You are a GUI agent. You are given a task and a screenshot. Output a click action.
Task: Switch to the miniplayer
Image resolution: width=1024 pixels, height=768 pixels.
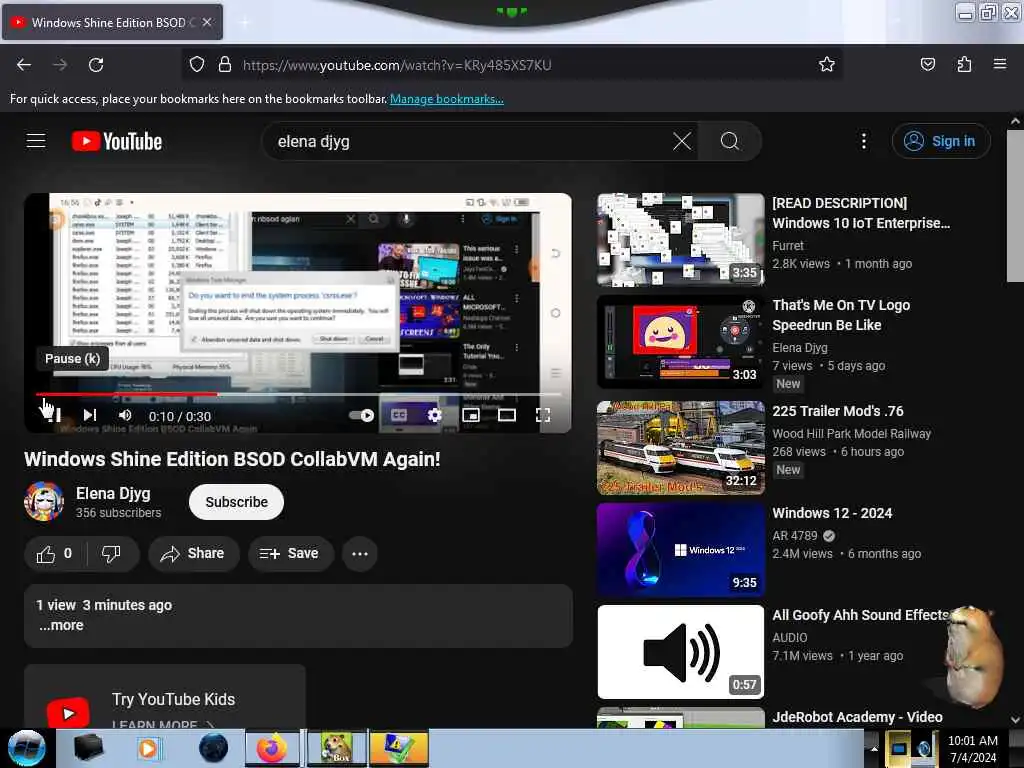(x=471, y=415)
